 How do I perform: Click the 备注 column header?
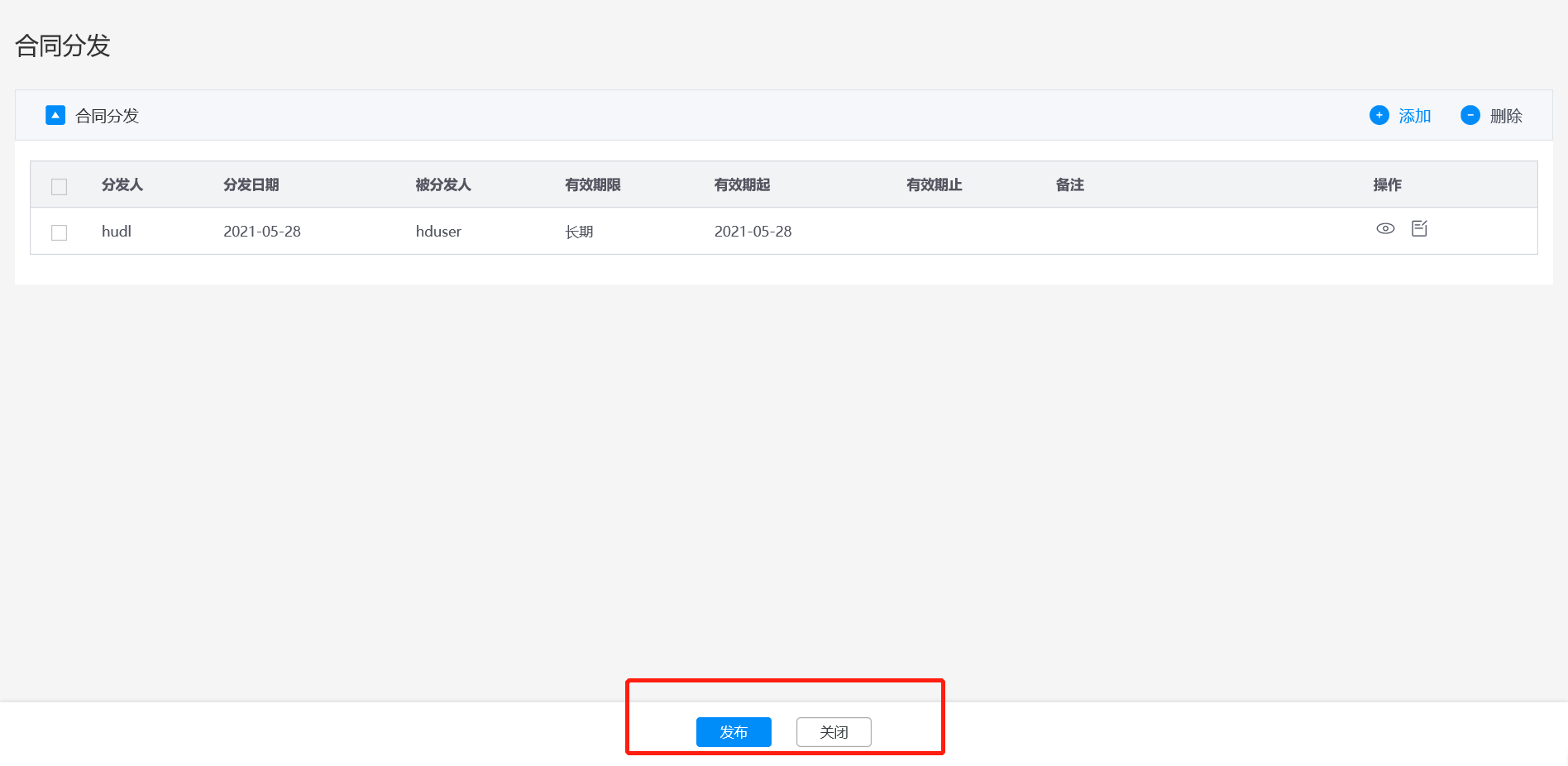tap(1069, 184)
